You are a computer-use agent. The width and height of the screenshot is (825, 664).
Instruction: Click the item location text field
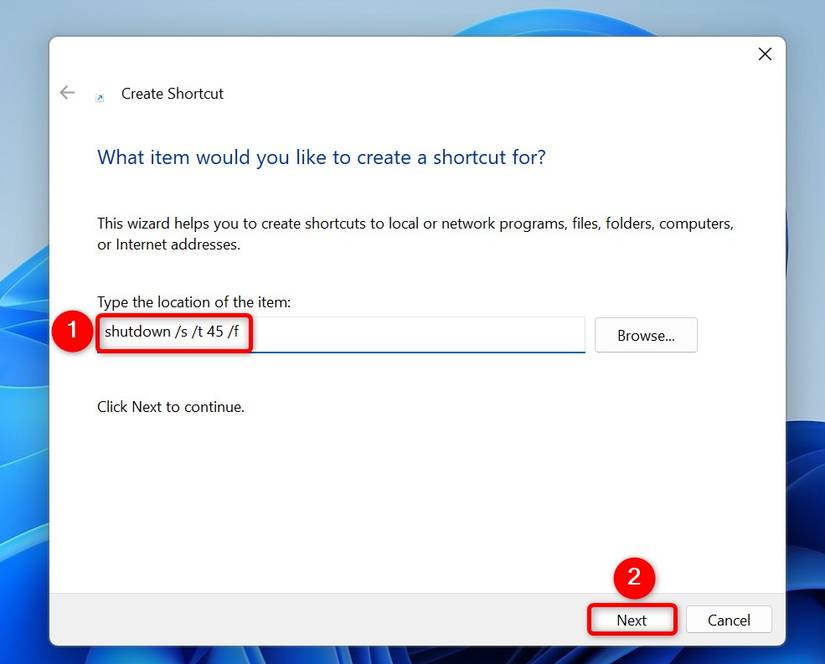point(341,334)
